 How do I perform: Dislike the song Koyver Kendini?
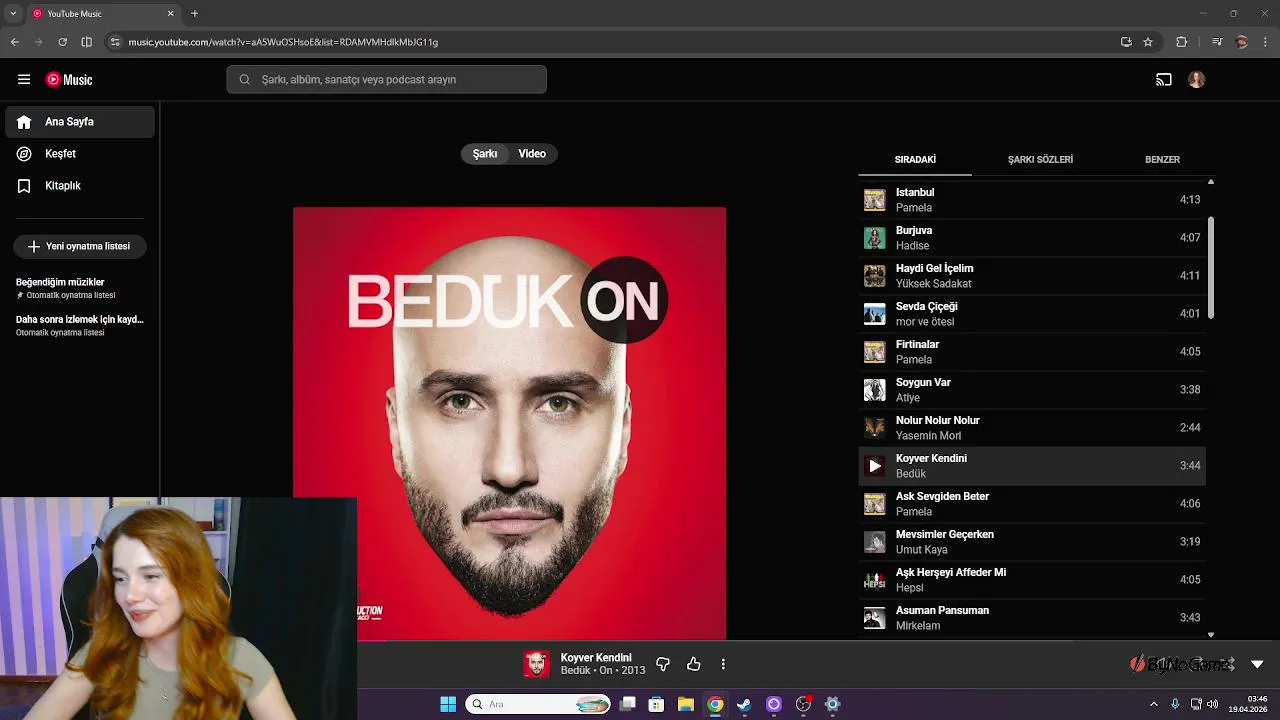(x=663, y=664)
